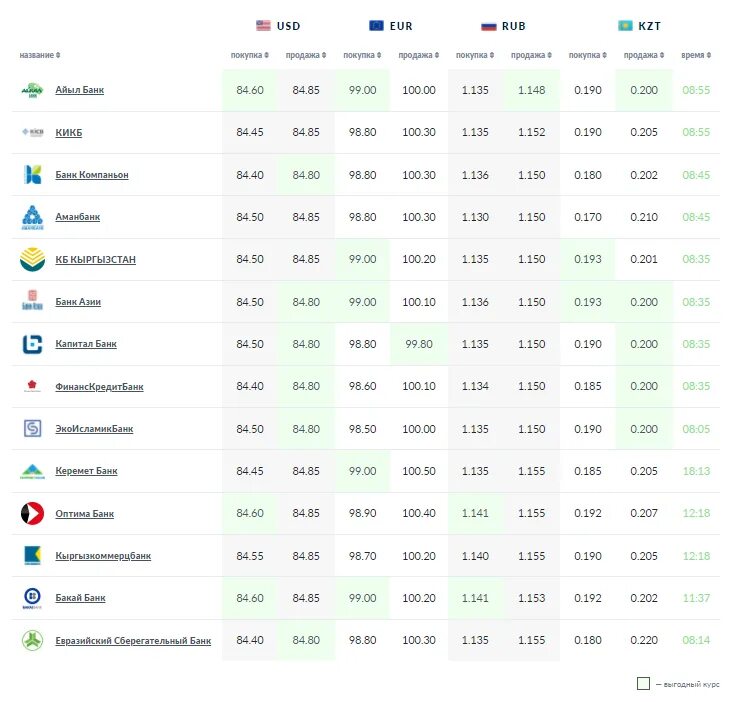Select the KZT currency header label
Screen dimensions: 734x702
point(650,26)
